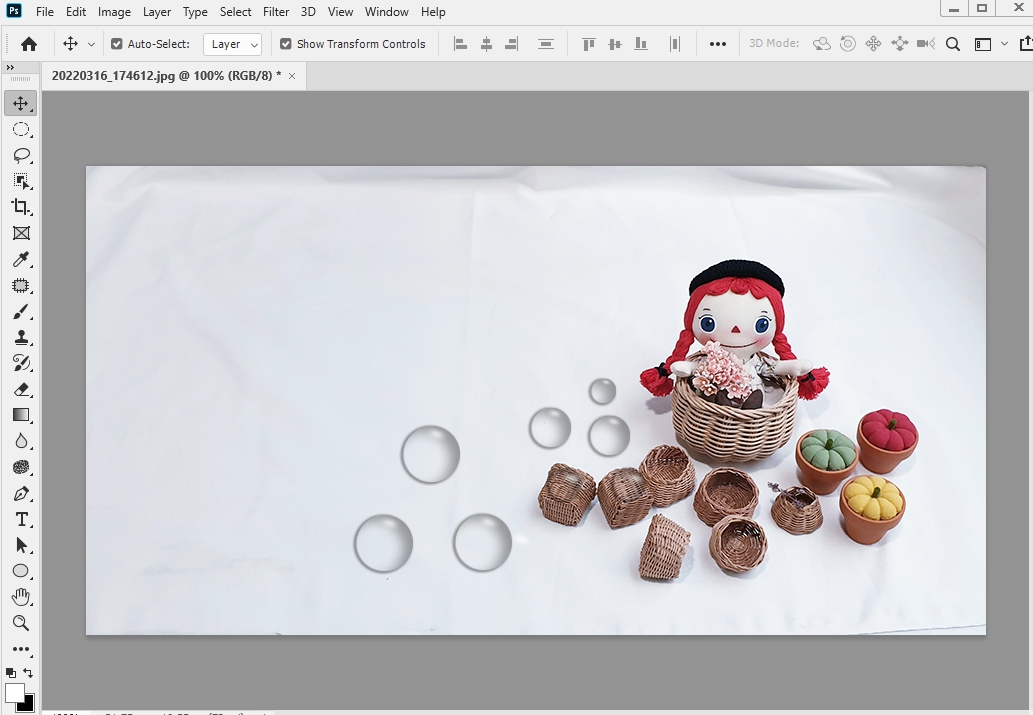Expand the Move tool preset picker arrow

click(x=92, y=45)
